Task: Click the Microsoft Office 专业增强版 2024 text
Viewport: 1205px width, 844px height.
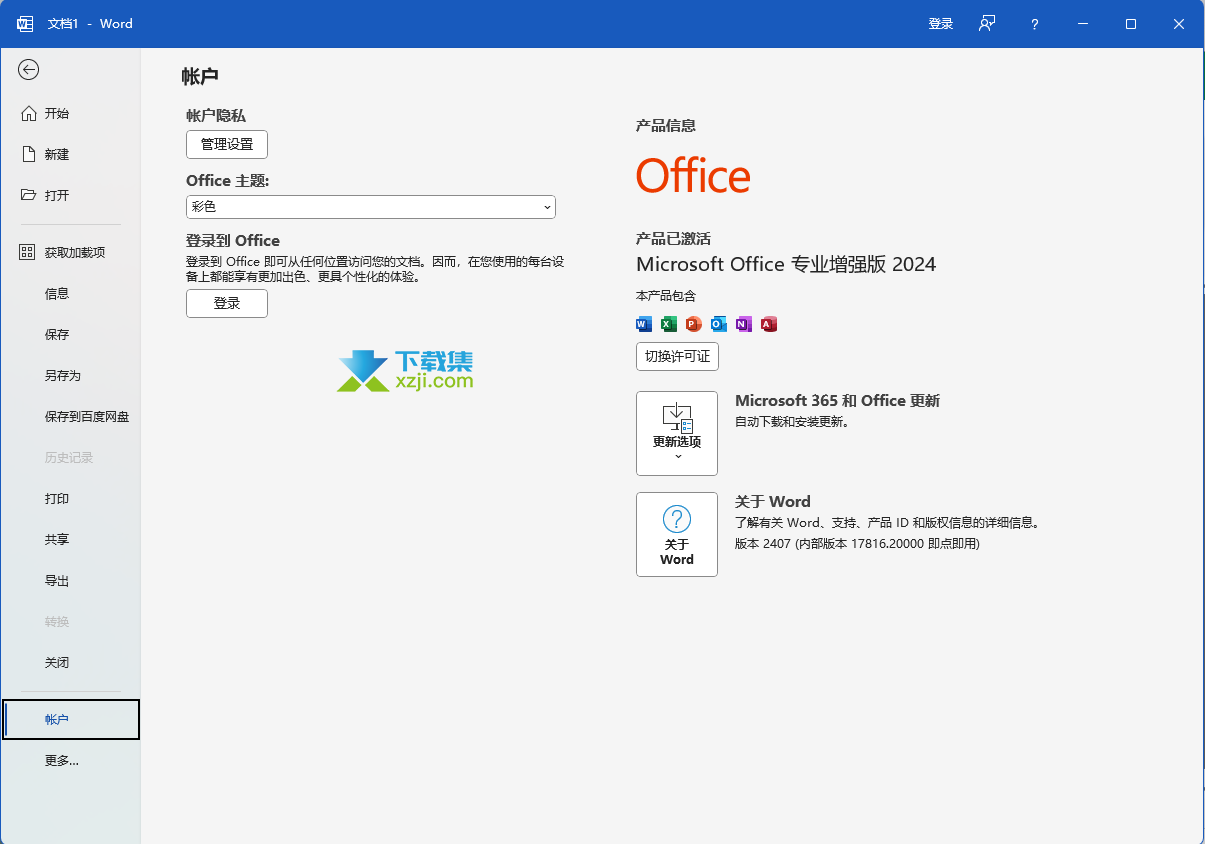Action: pyautogui.click(x=786, y=264)
